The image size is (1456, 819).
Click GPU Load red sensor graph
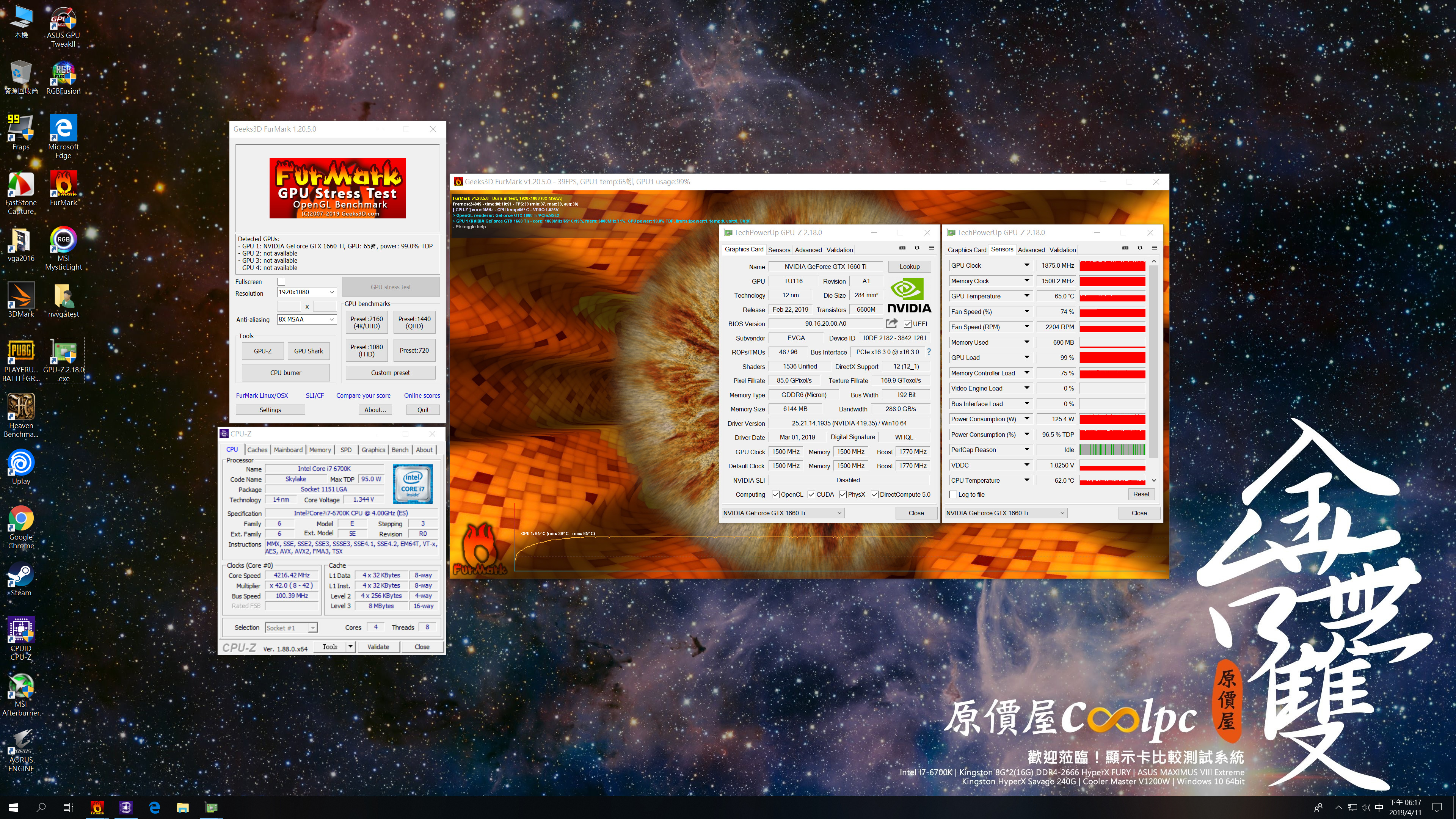1112,358
